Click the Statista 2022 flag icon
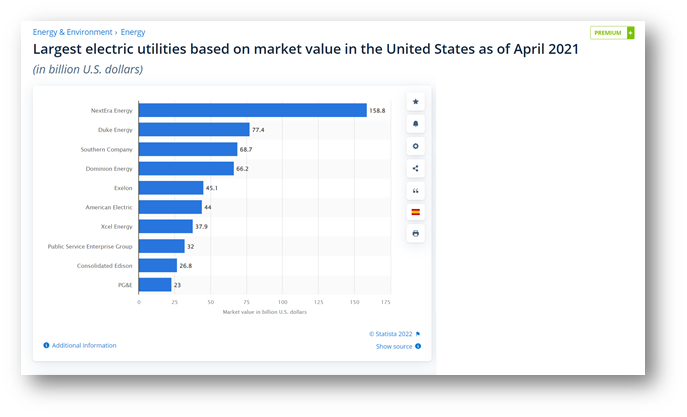This screenshot has height=417, width=687. coord(418,334)
